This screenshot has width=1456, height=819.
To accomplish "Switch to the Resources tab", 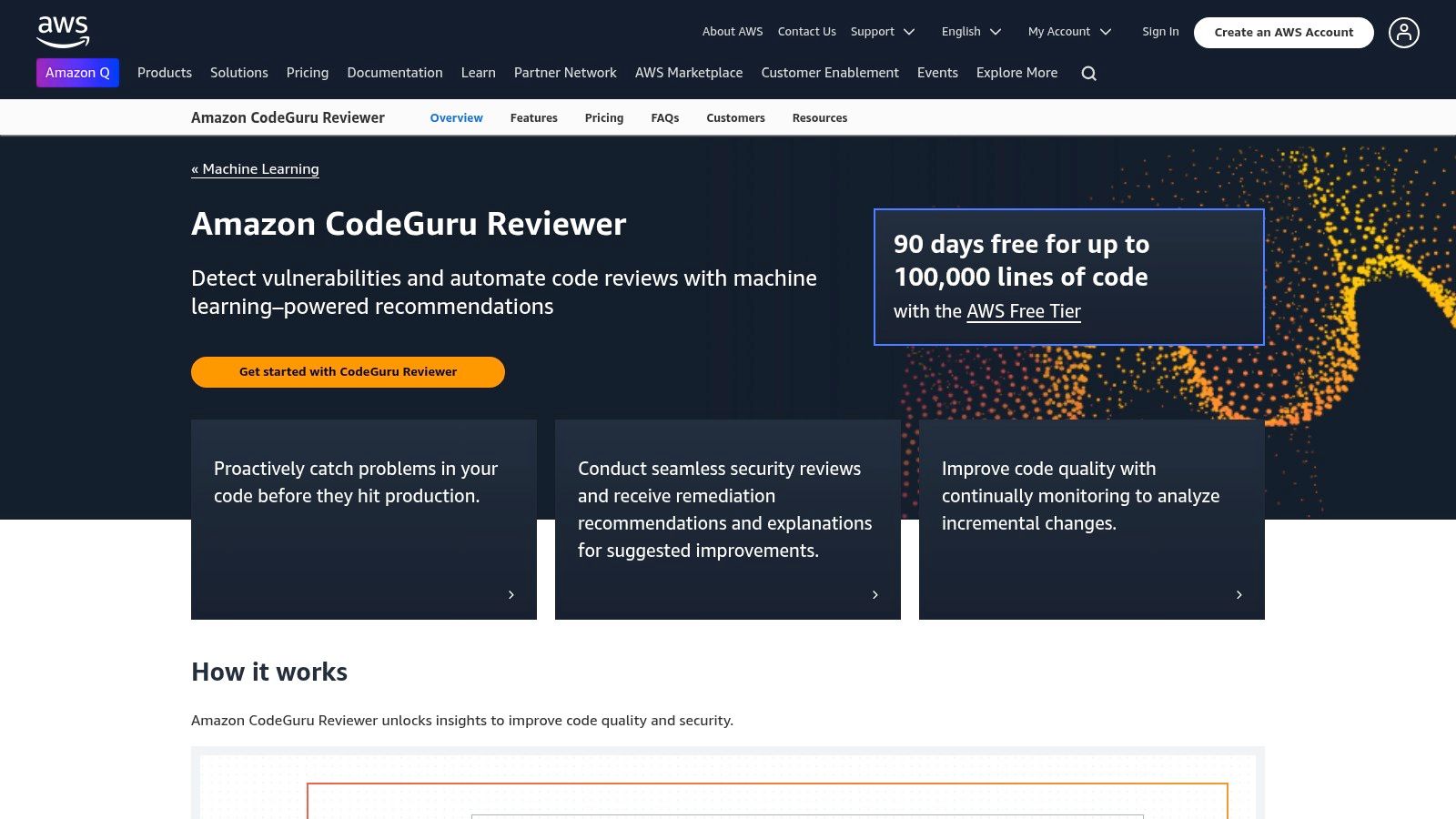I will (x=820, y=118).
